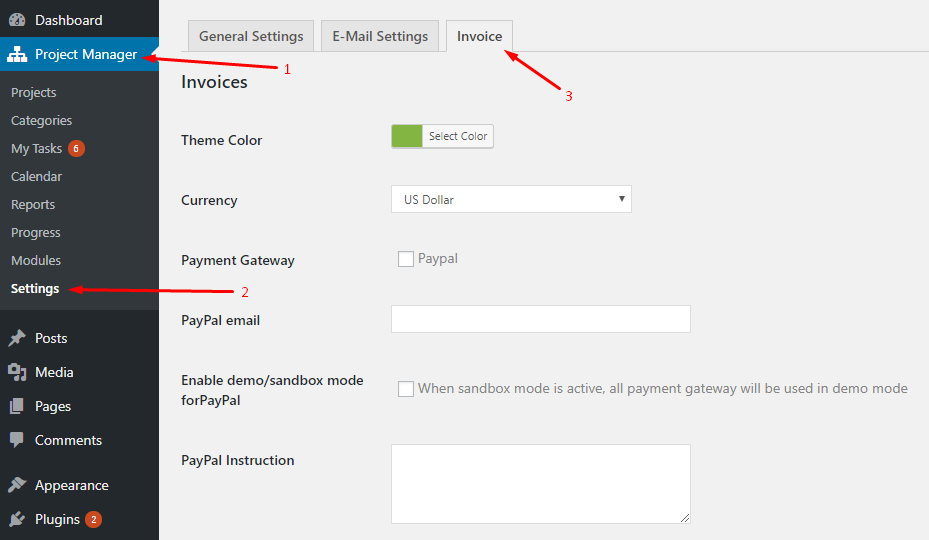Click the PayPal email input field
Viewport: 929px width, 540px height.
(x=541, y=319)
